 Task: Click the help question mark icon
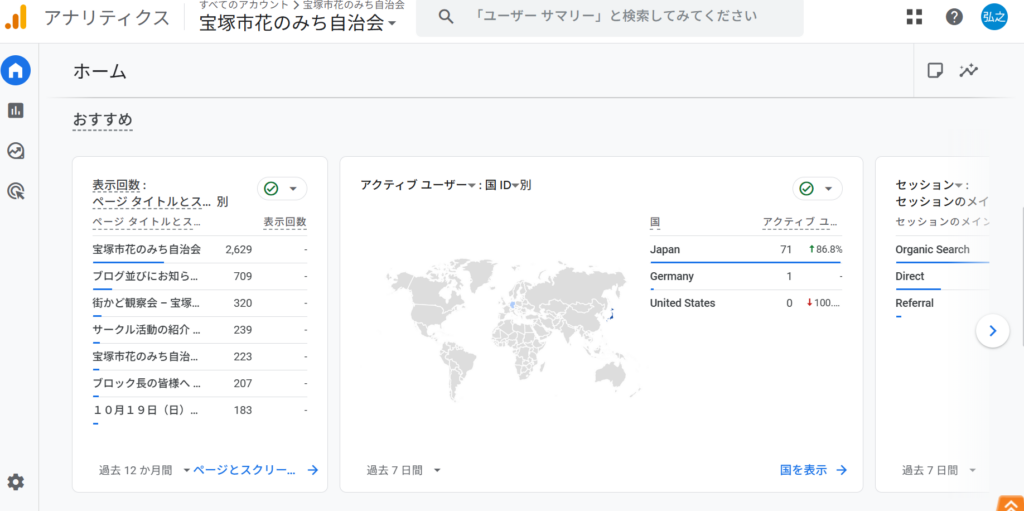click(954, 17)
